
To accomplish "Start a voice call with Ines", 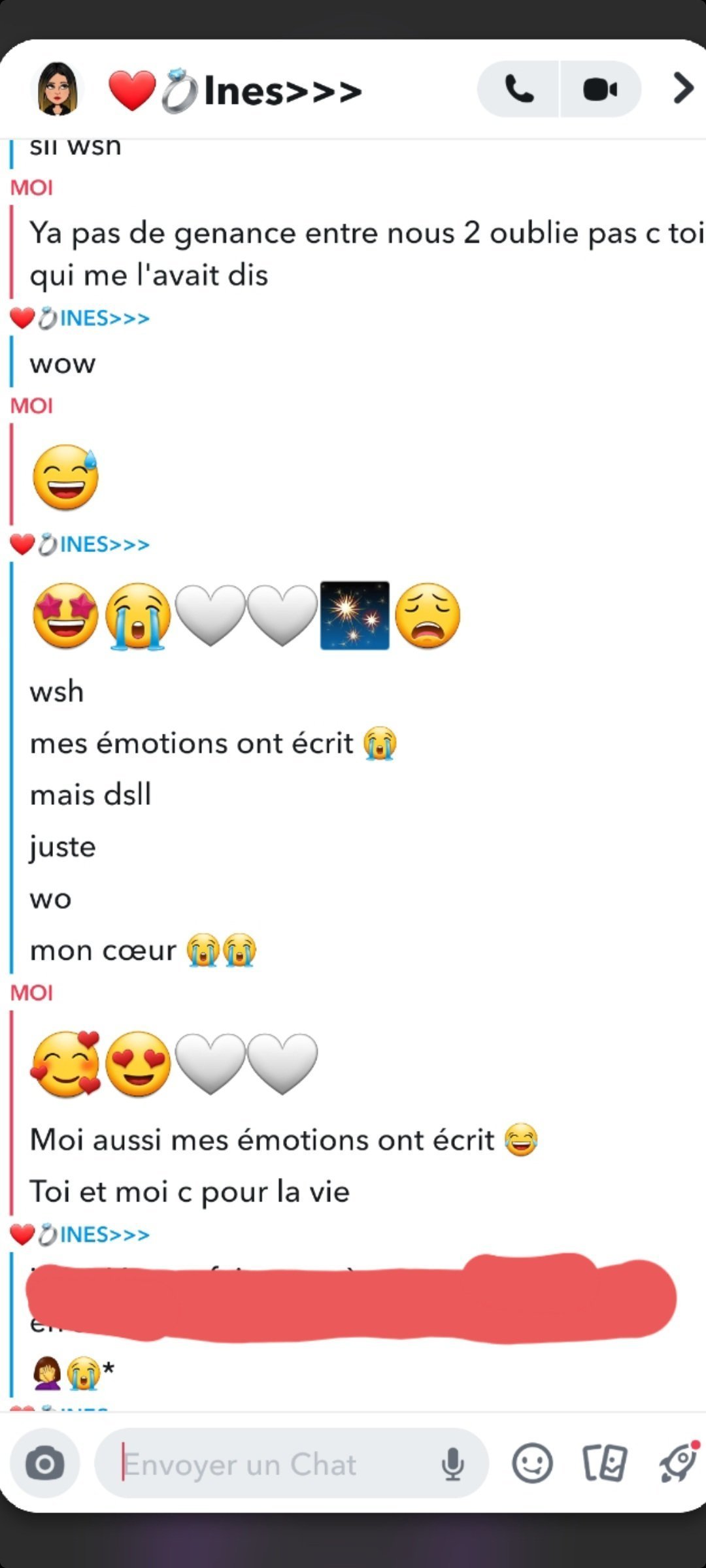I will click(x=518, y=89).
